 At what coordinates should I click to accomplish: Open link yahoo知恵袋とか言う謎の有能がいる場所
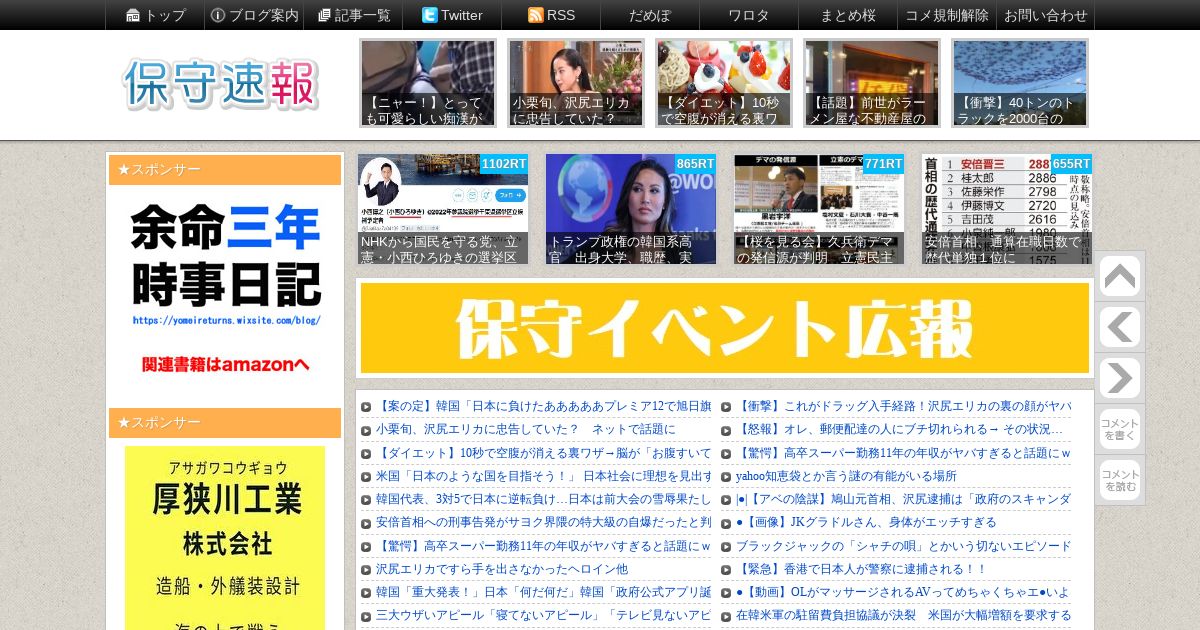(846, 476)
